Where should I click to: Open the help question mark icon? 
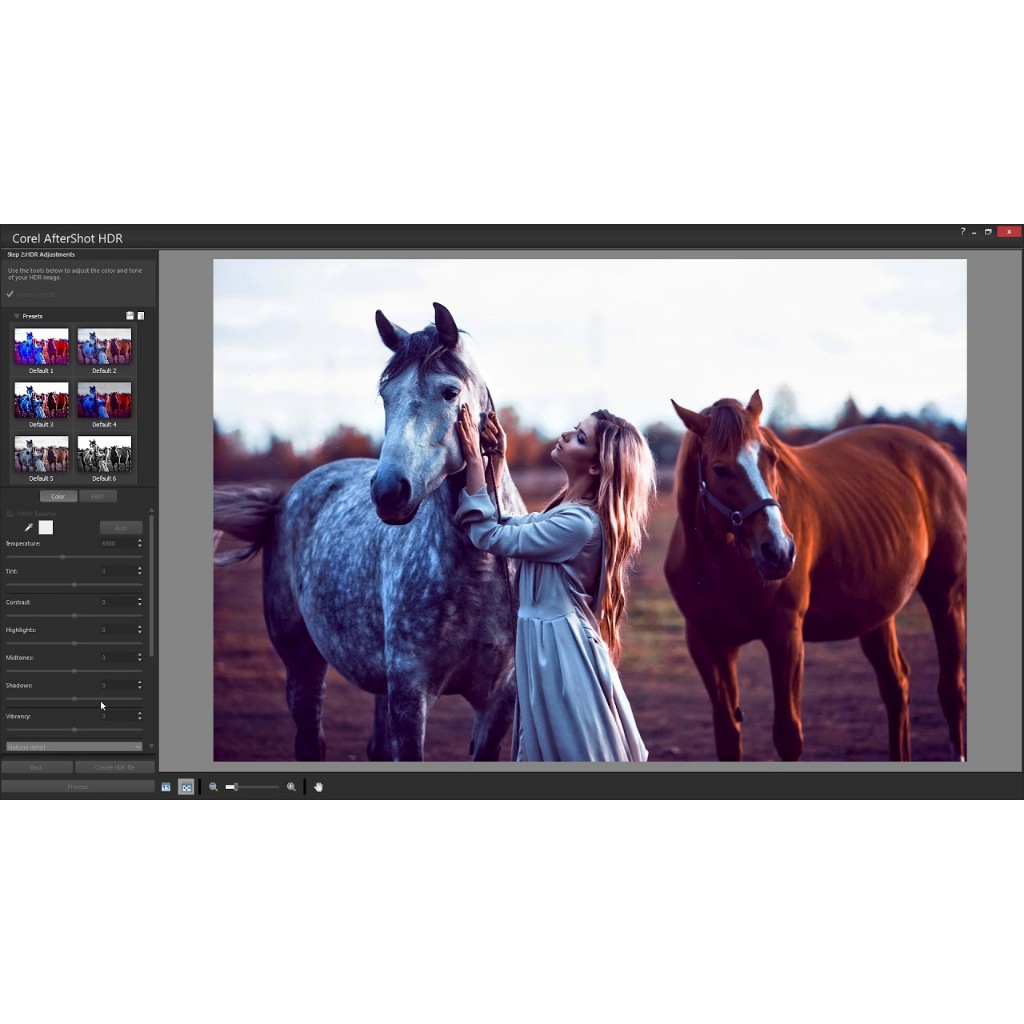pyautogui.click(x=963, y=232)
